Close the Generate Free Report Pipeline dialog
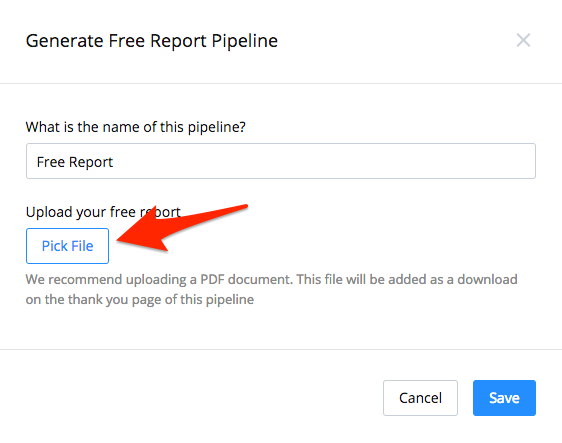Screen dimensions: 562x443 click(x=523, y=40)
